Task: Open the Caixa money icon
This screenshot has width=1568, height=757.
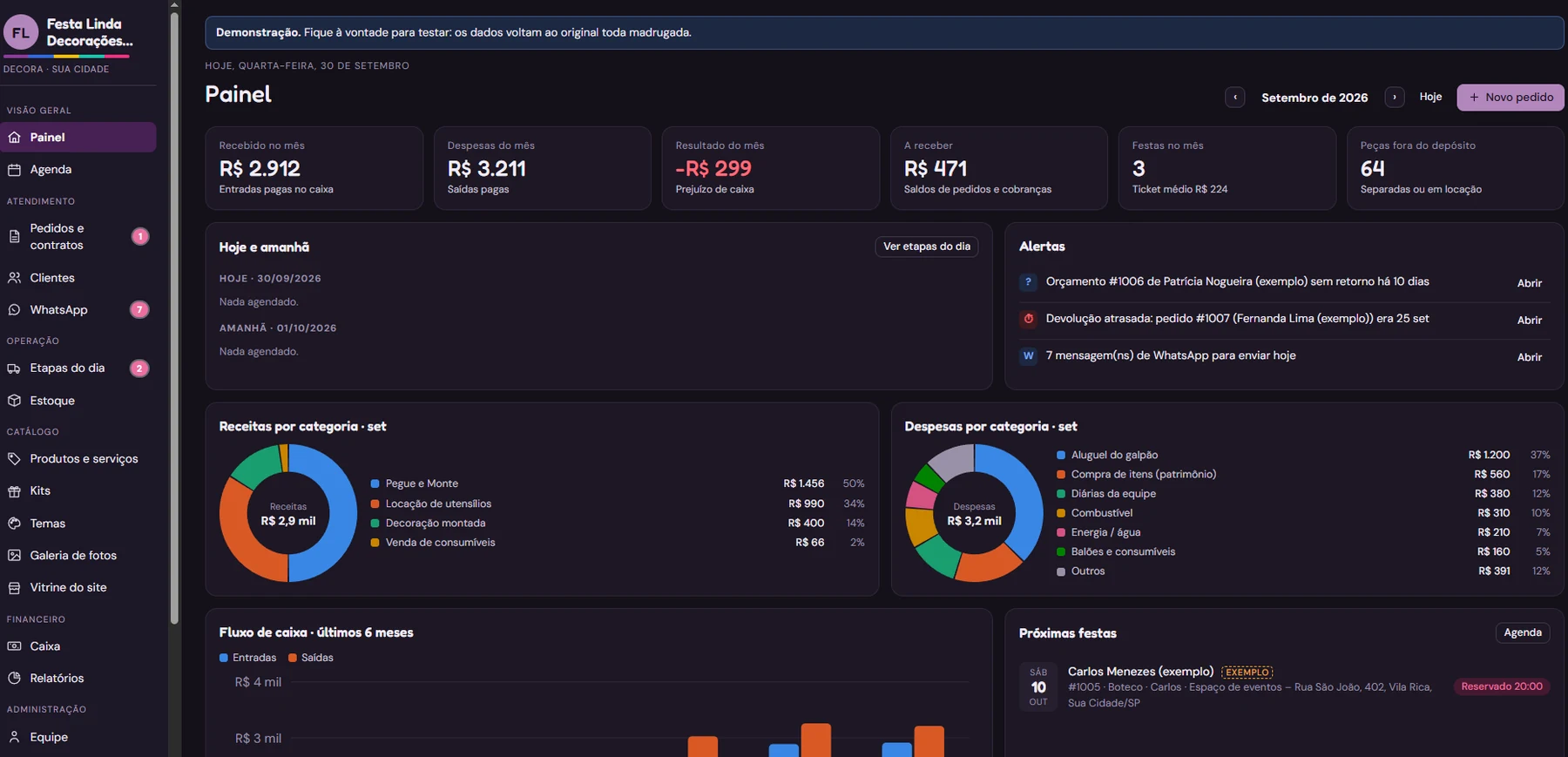Action: click(x=14, y=646)
